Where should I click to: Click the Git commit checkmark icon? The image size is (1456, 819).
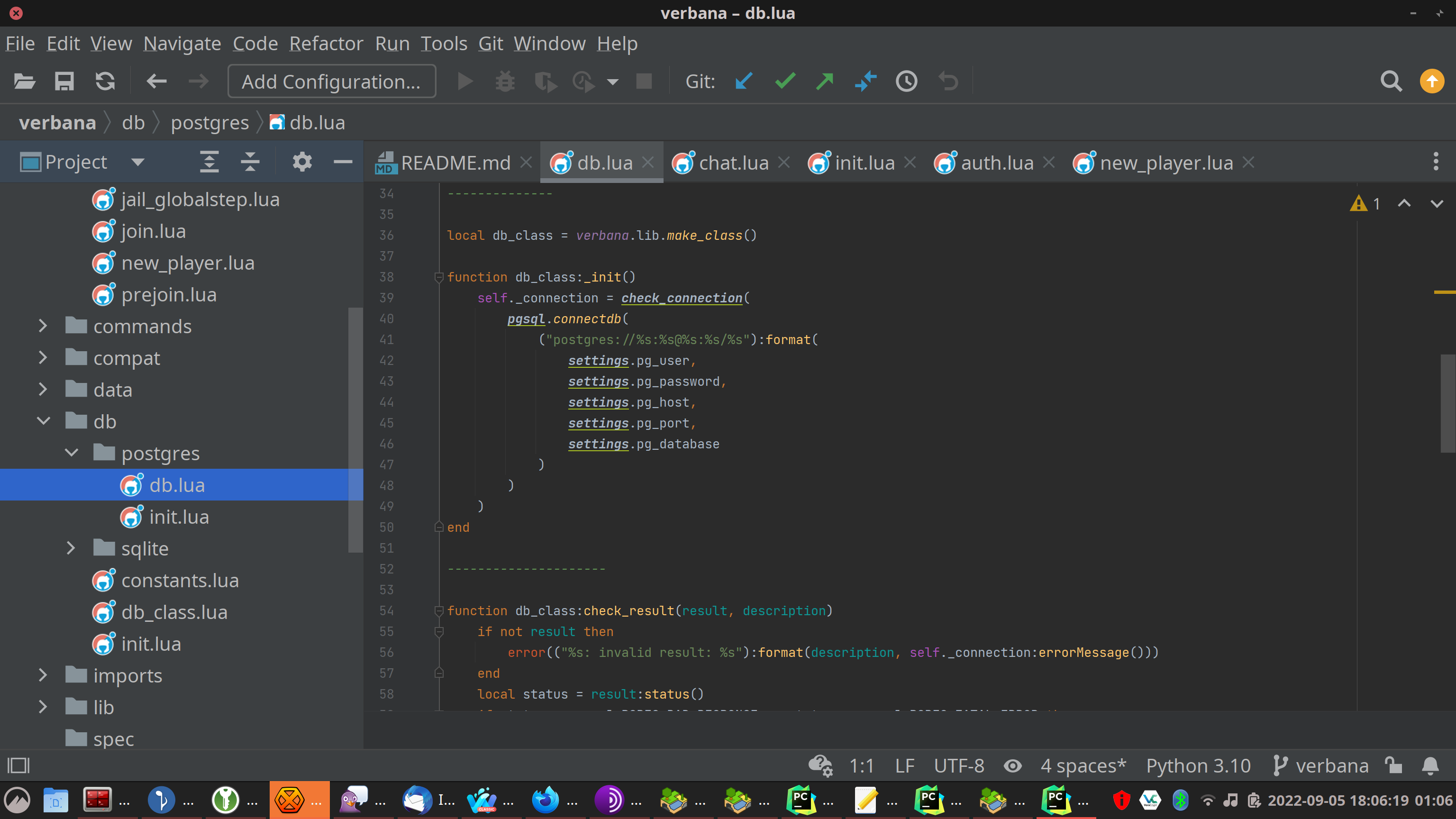click(784, 82)
